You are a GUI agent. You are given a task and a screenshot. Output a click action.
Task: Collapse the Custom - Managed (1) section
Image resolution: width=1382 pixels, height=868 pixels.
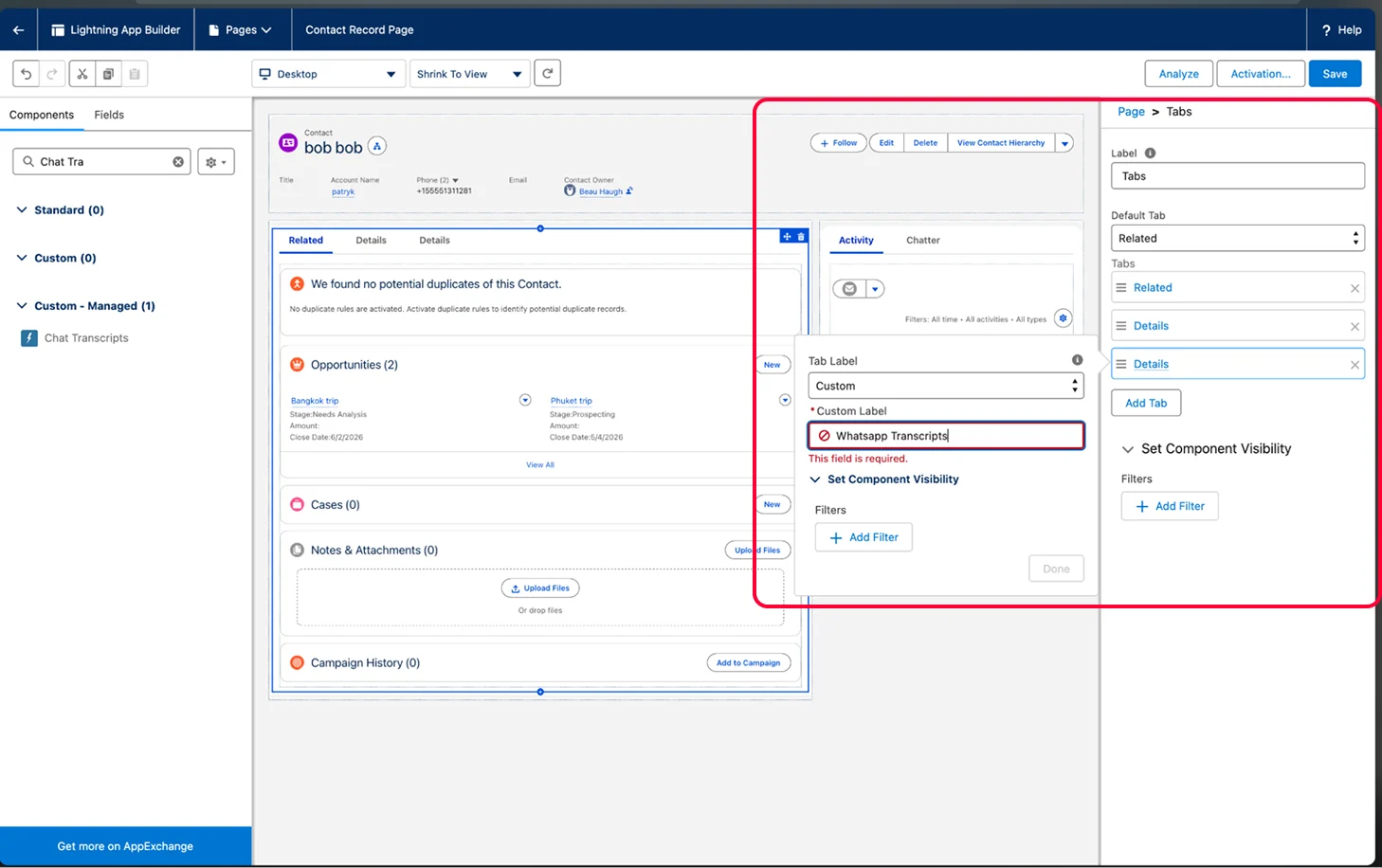[x=22, y=306]
